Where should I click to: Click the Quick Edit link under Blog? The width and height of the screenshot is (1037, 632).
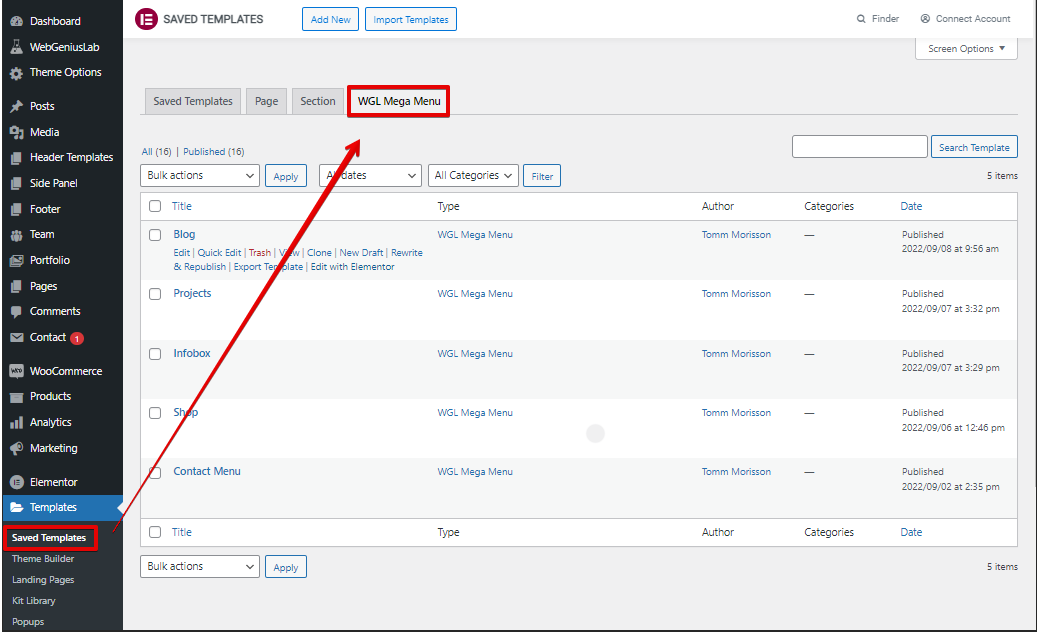point(220,253)
